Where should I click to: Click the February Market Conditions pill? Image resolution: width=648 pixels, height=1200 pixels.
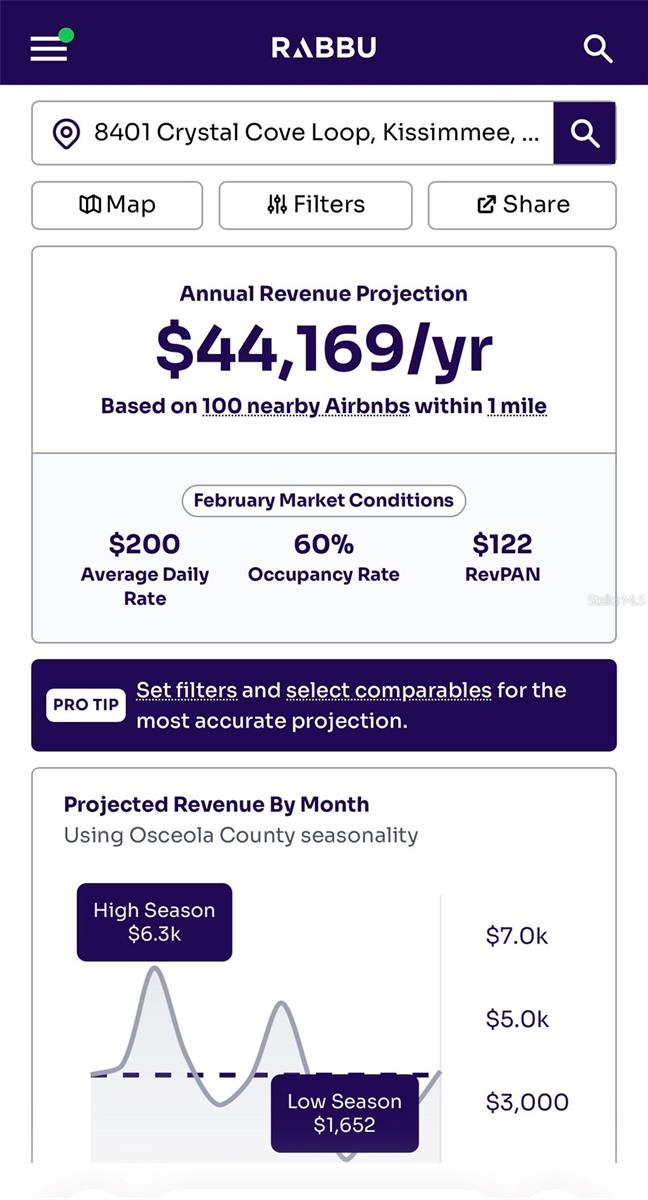[x=324, y=500]
